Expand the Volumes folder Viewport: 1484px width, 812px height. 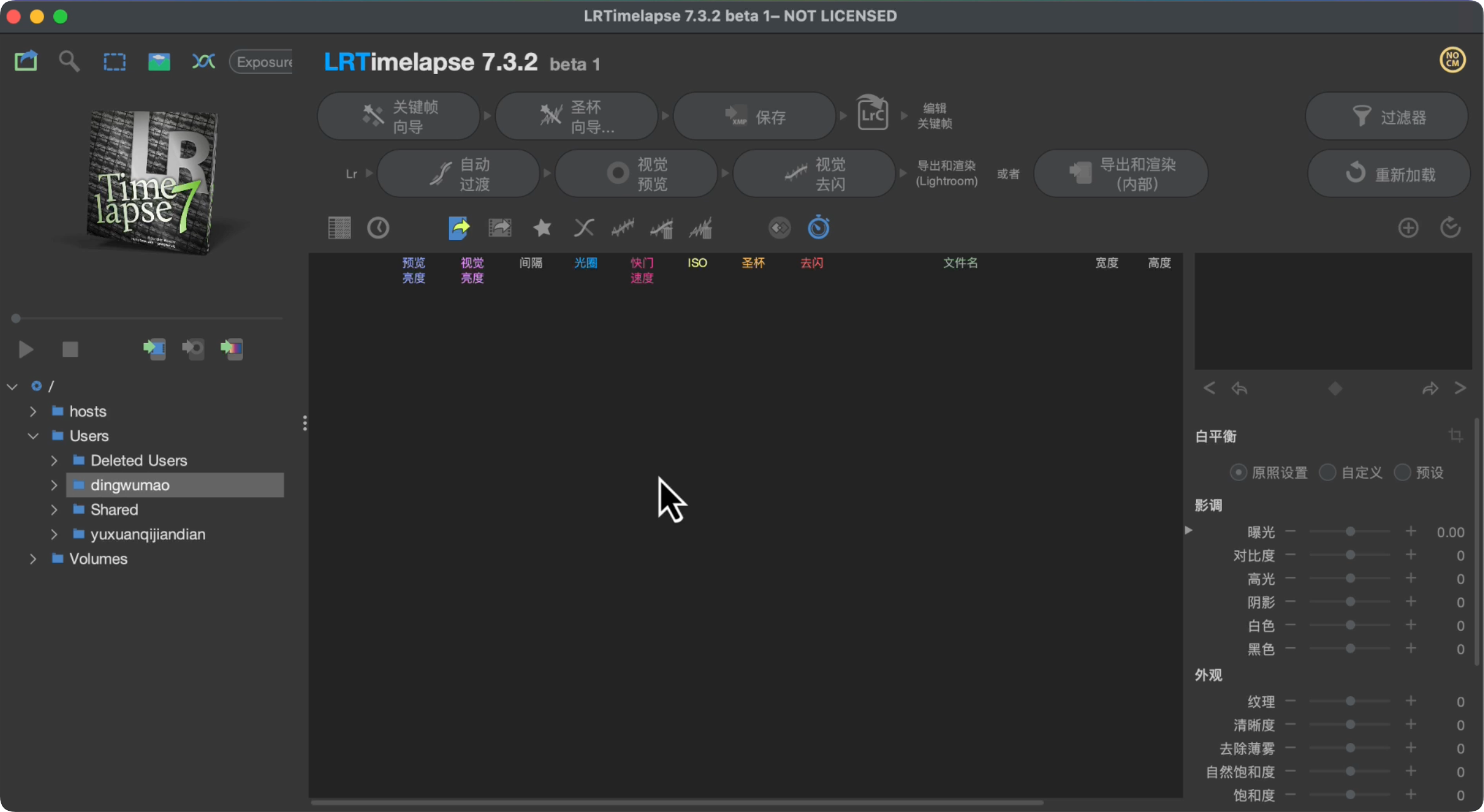33,559
